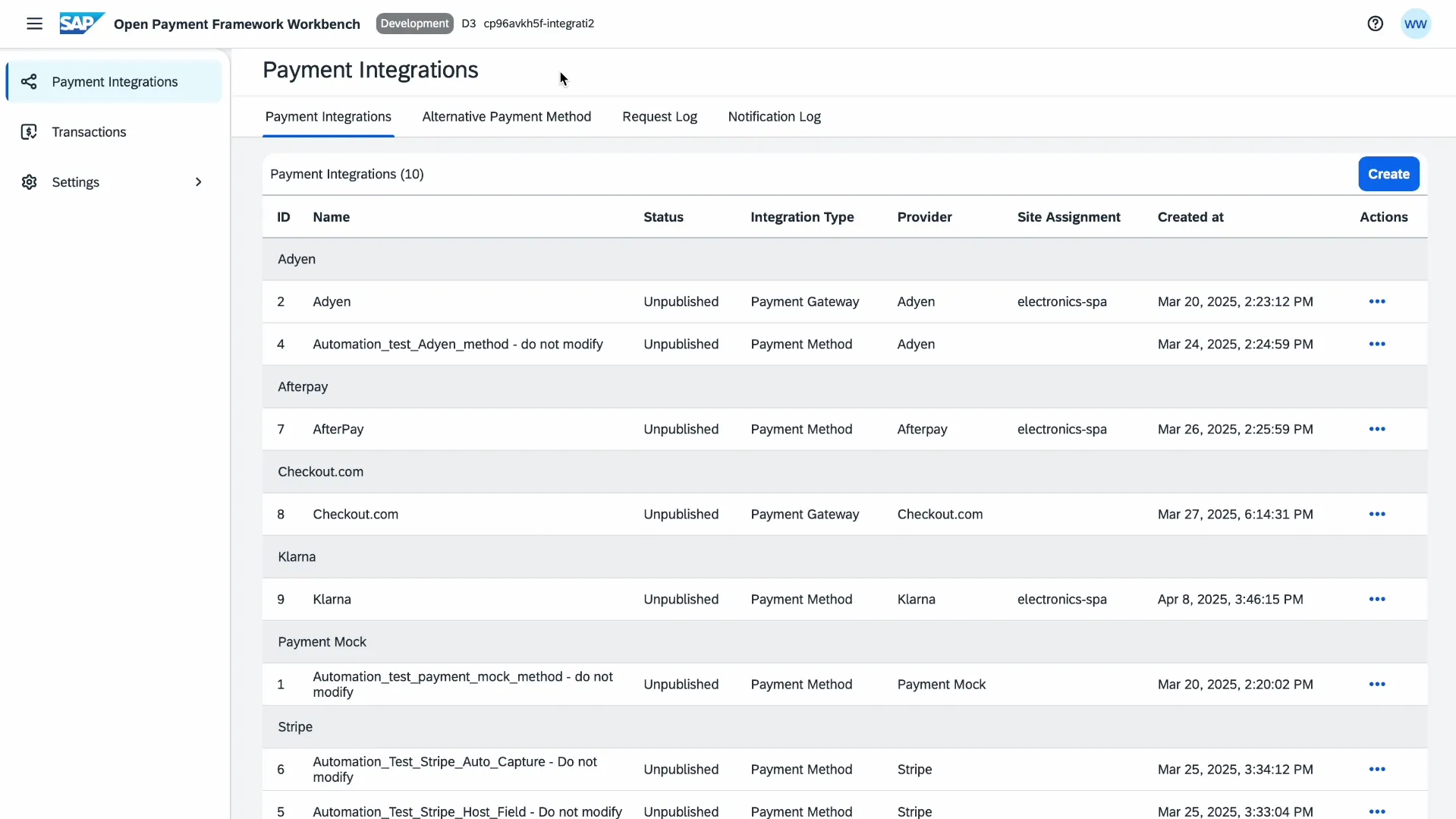Image resolution: width=1456 pixels, height=819 pixels.
Task: Select the Adyen name cell in row 2
Action: coord(332,301)
